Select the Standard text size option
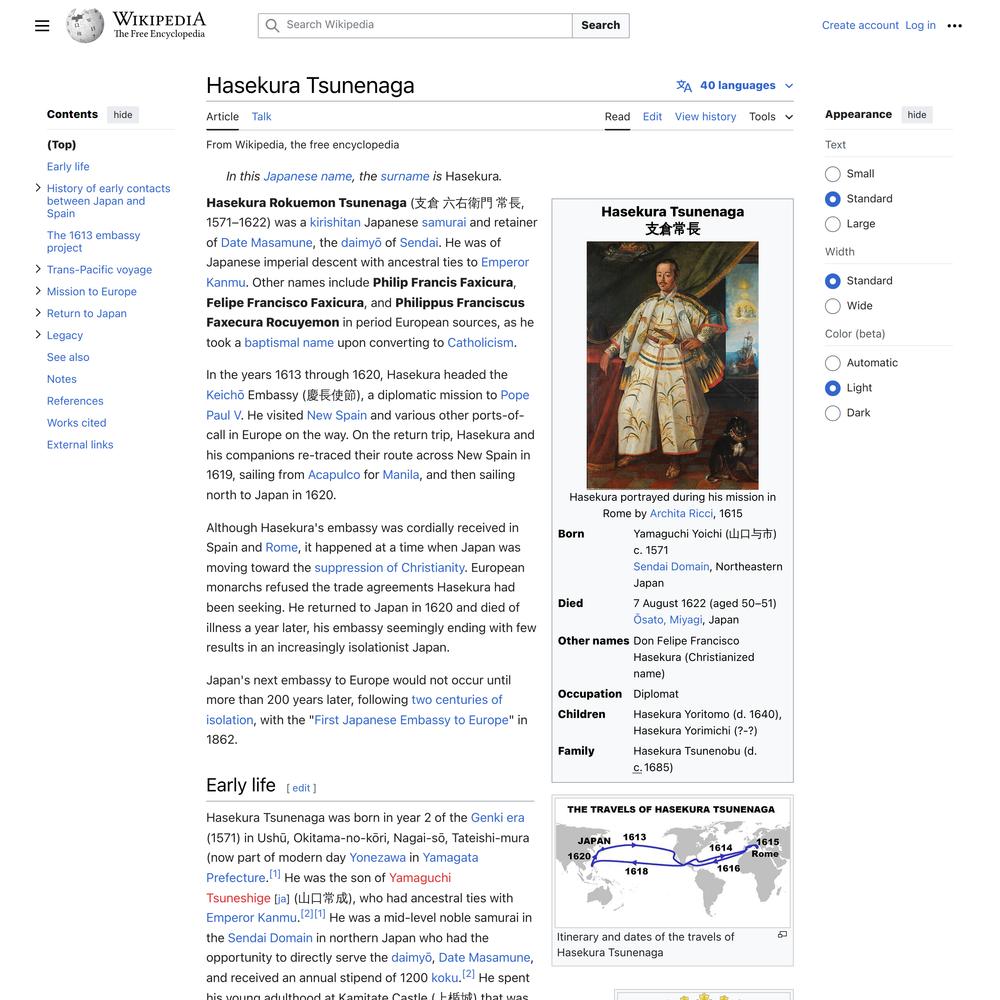1000x1000 pixels. 832,199
